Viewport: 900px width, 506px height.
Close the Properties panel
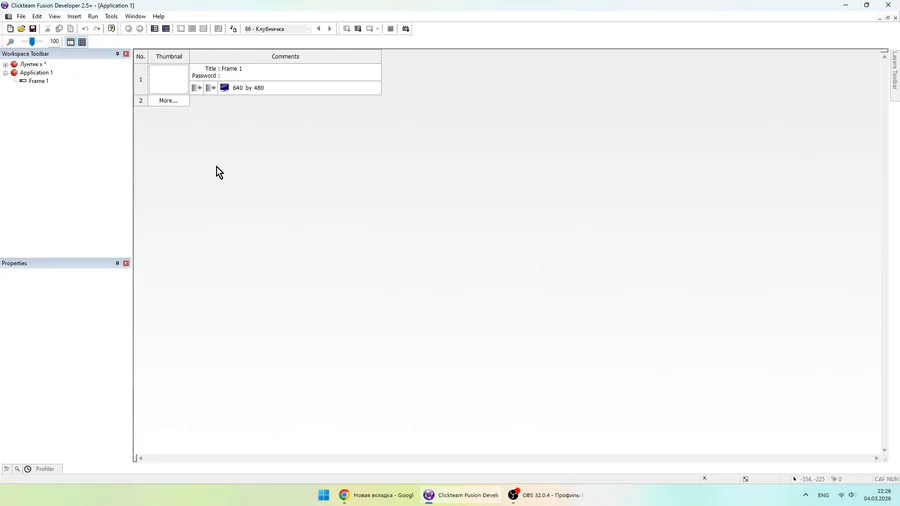126,263
